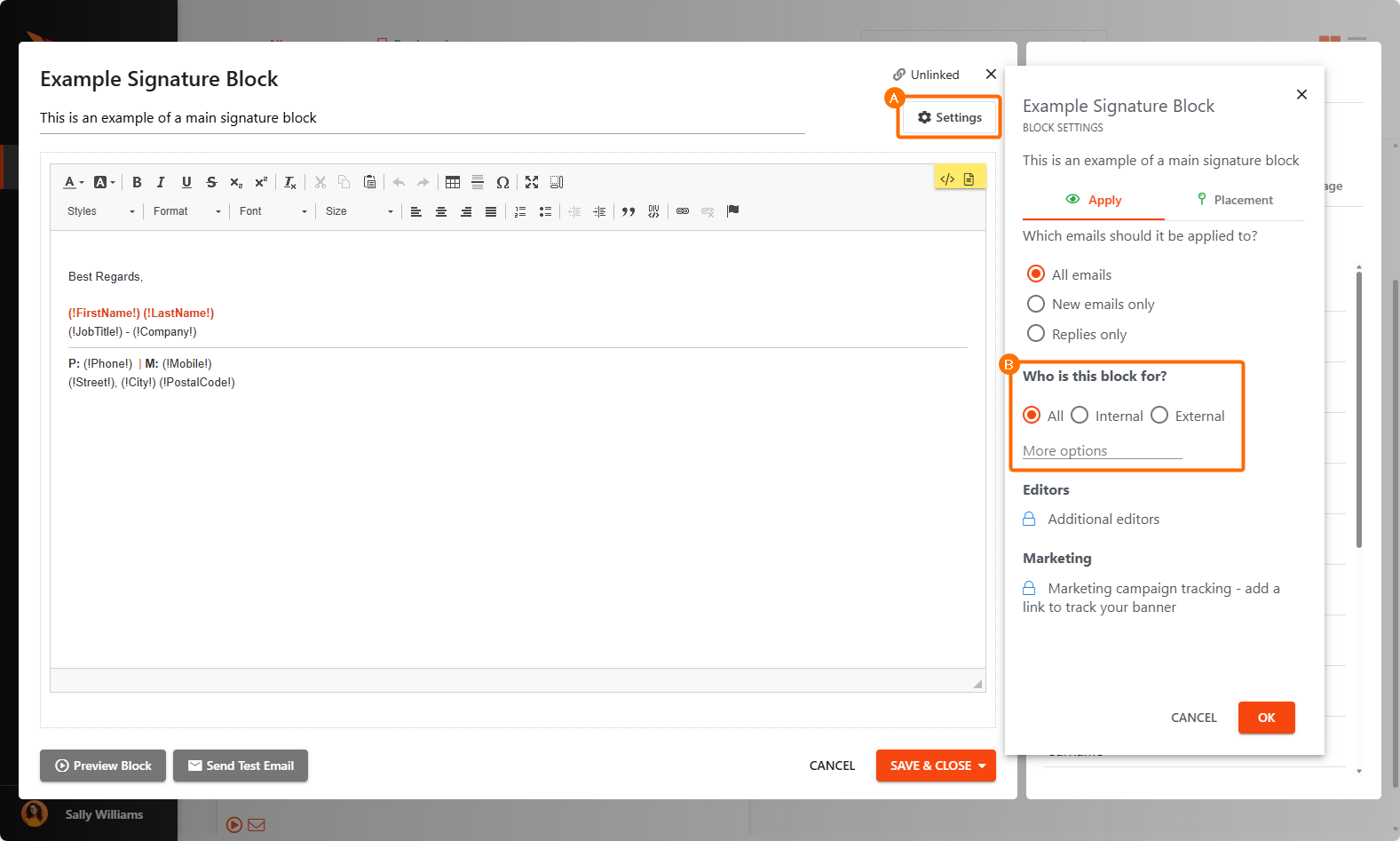Expand the Format dropdown

pyautogui.click(x=186, y=211)
